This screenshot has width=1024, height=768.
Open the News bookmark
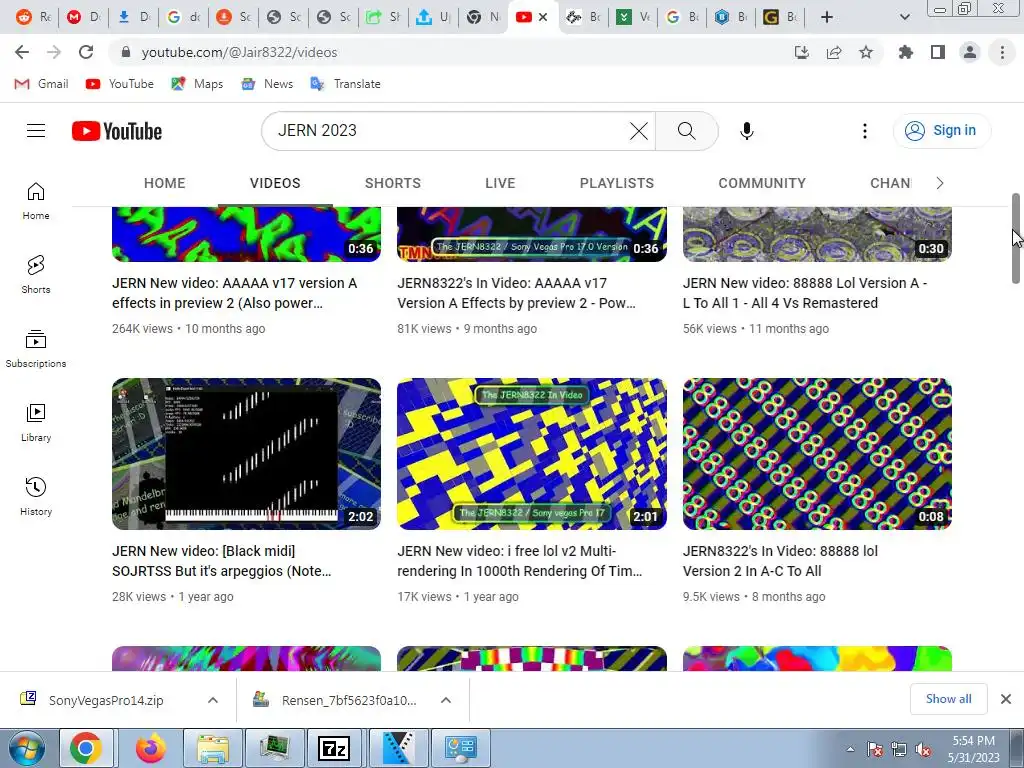[267, 84]
